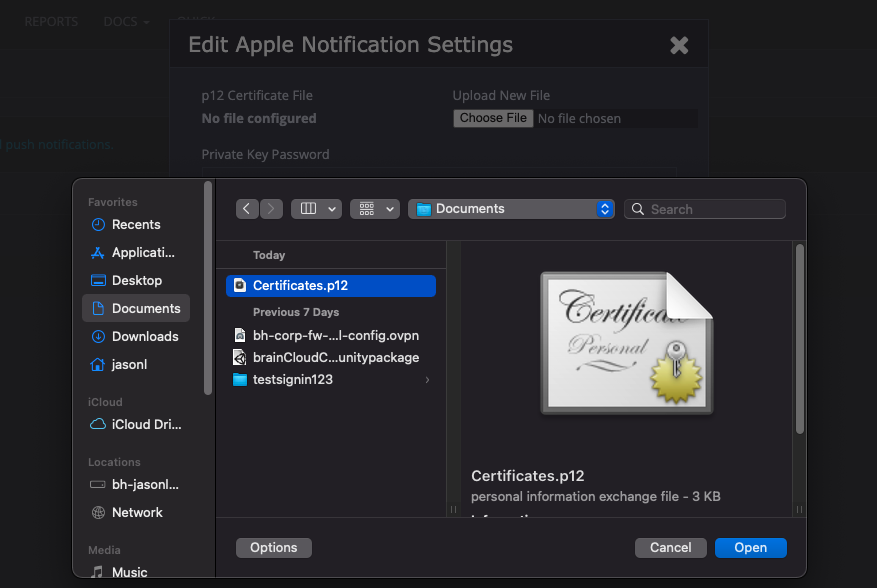
Task: Open the grouping options dropdown arrow
Action: (x=390, y=209)
